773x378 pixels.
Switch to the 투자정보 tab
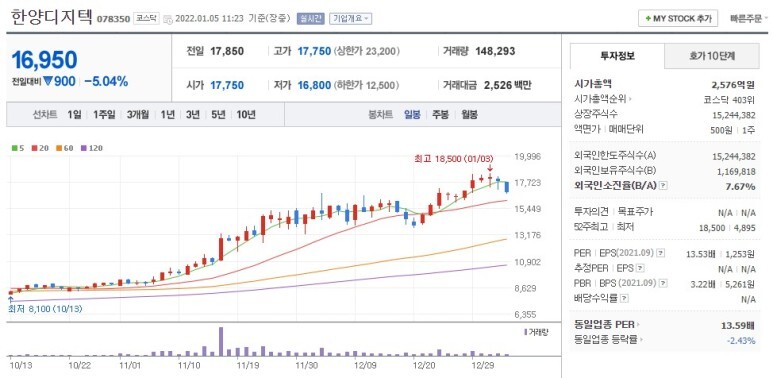[x=617, y=56]
